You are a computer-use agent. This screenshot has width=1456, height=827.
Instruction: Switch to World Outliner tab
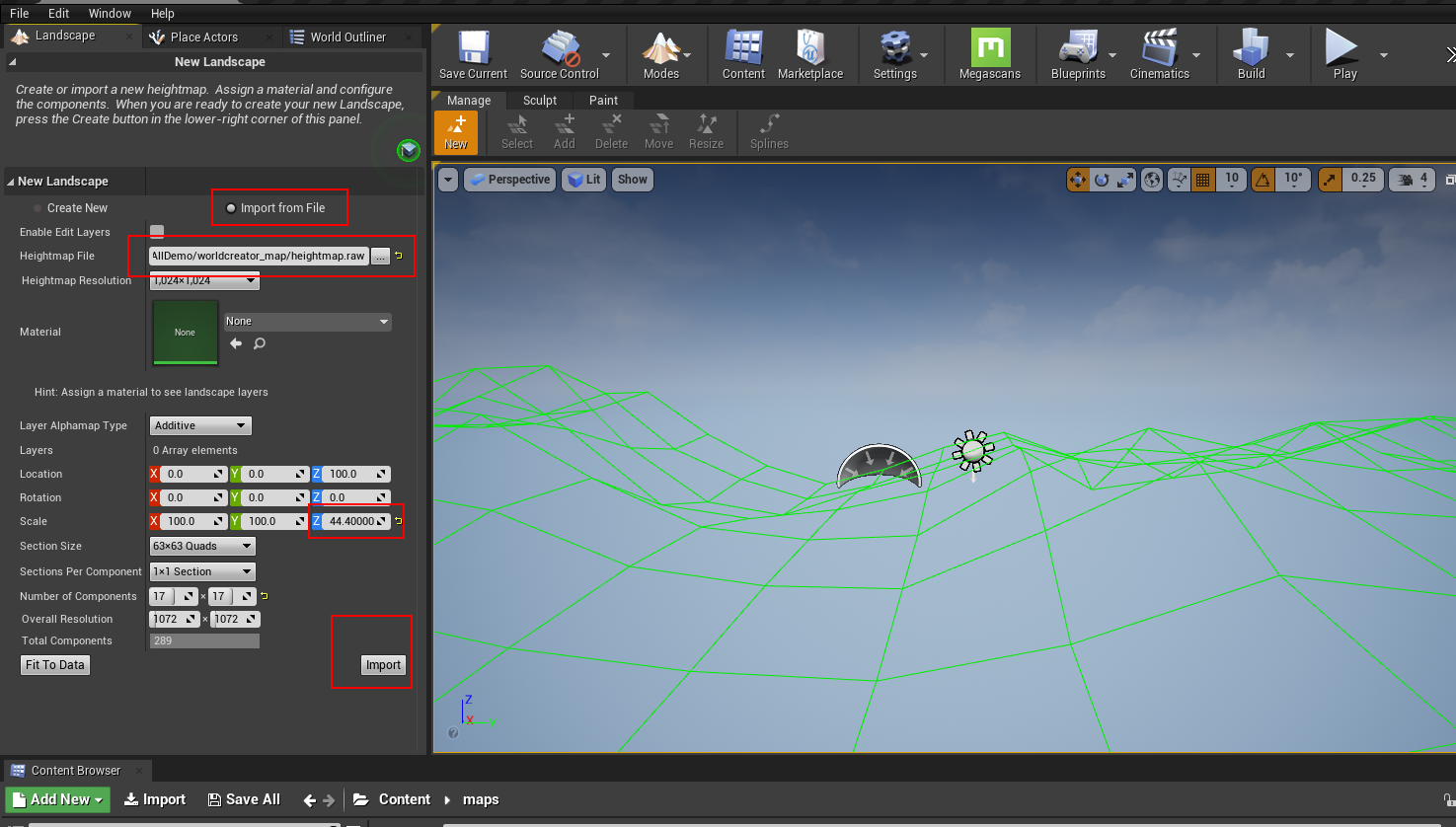[x=348, y=37]
